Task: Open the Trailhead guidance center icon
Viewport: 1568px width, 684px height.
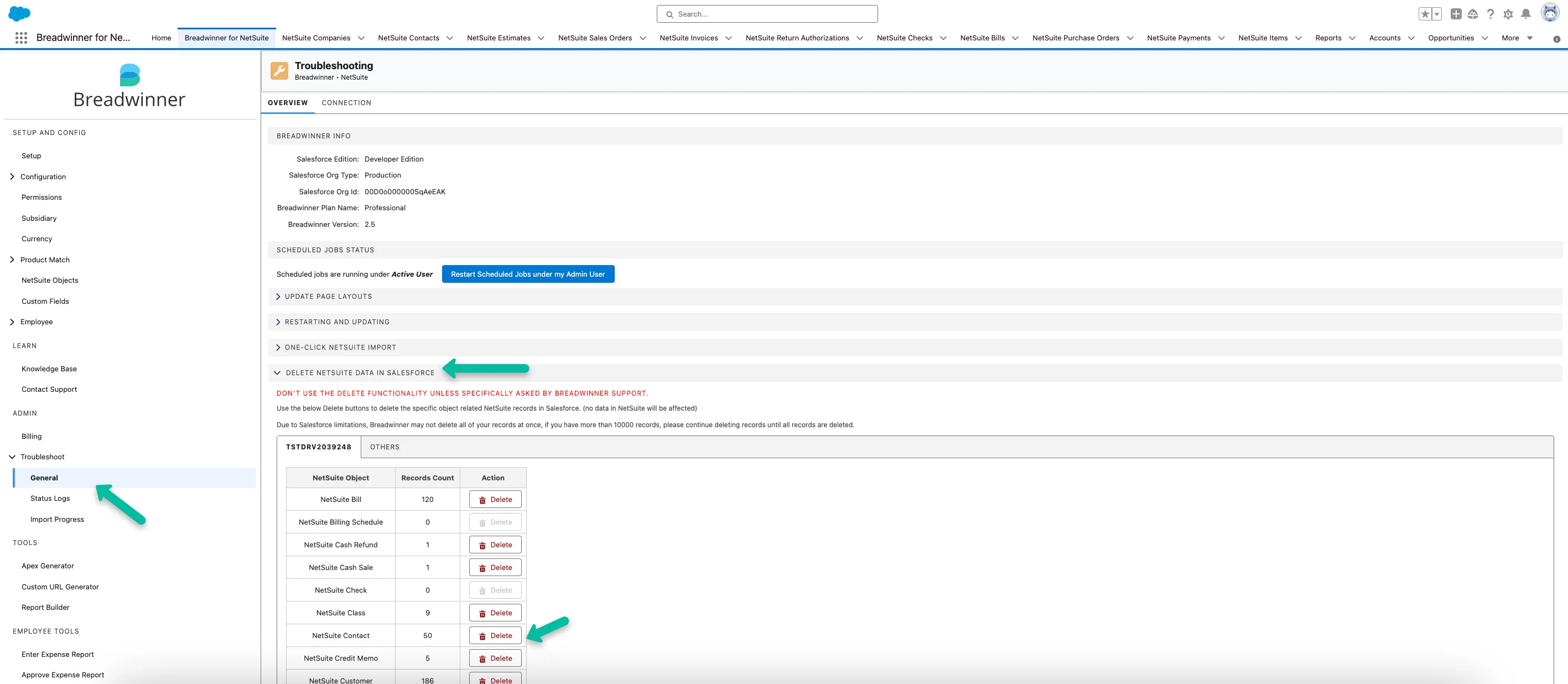Action: [1473, 14]
